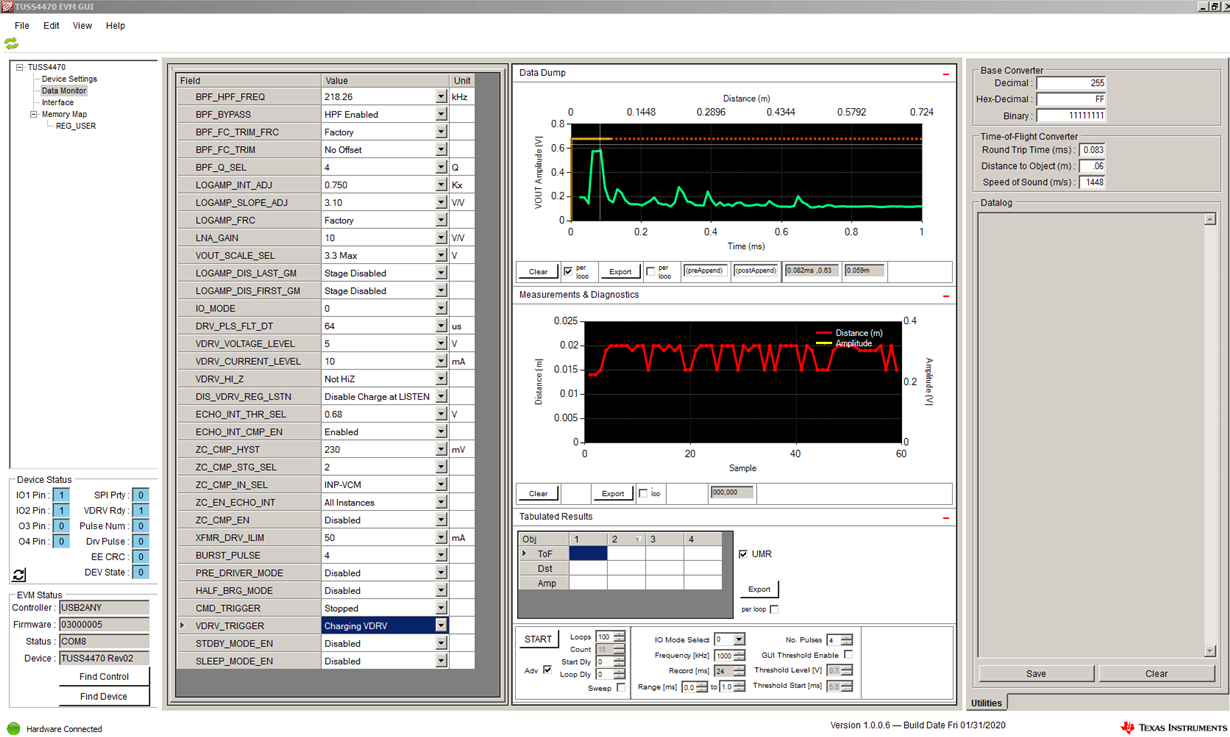Image resolution: width=1230 pixels, height=737 pixels.
Task: Open the ECHO_INT_THR_SEL dropdown
Action: tap(441, 414)
